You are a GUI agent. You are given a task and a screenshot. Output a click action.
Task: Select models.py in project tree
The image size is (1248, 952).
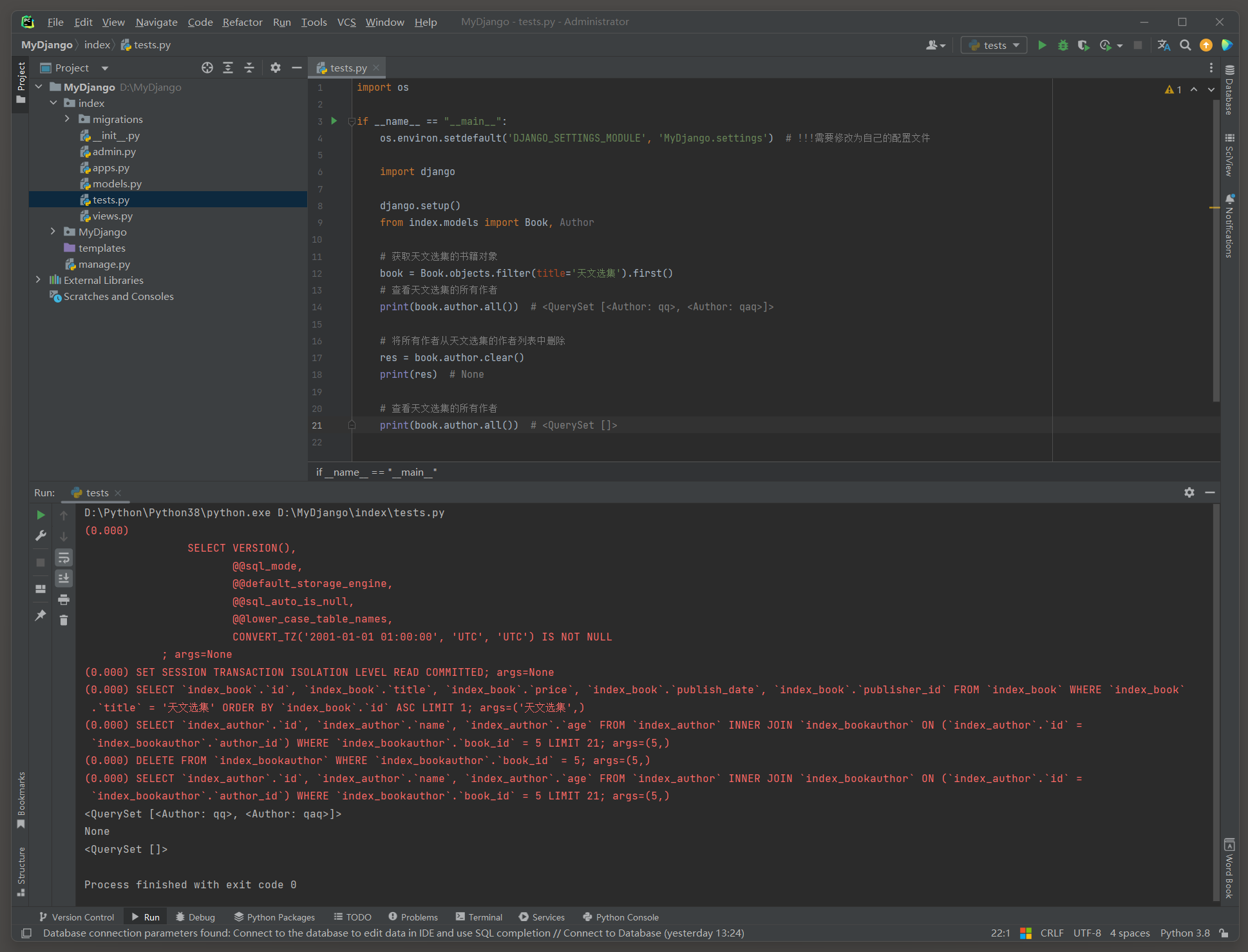tap(117, 183)
